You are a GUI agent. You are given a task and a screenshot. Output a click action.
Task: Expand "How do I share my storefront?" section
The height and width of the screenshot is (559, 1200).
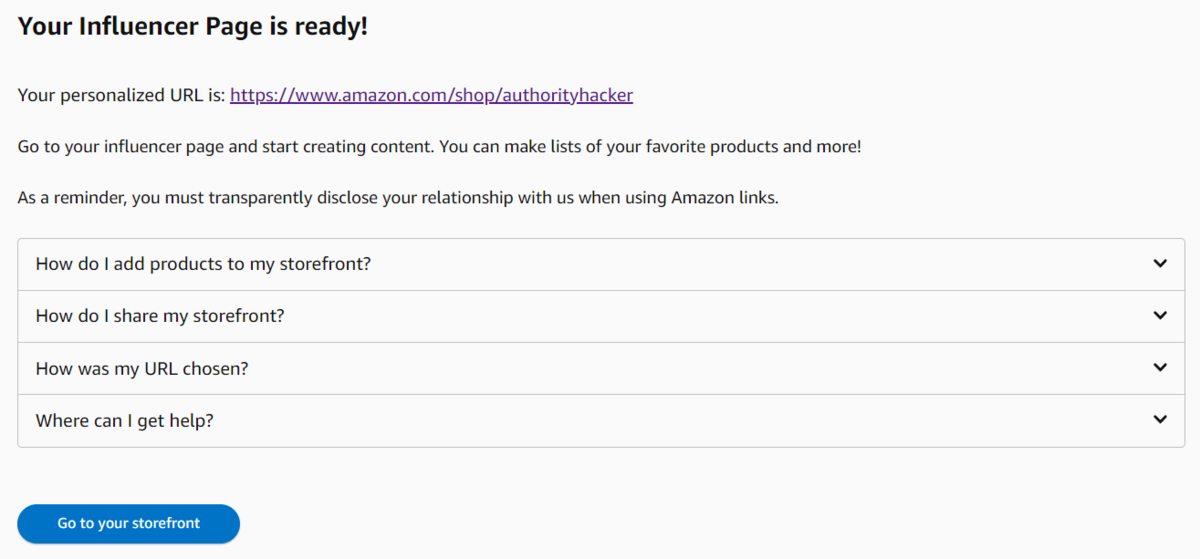160,316
